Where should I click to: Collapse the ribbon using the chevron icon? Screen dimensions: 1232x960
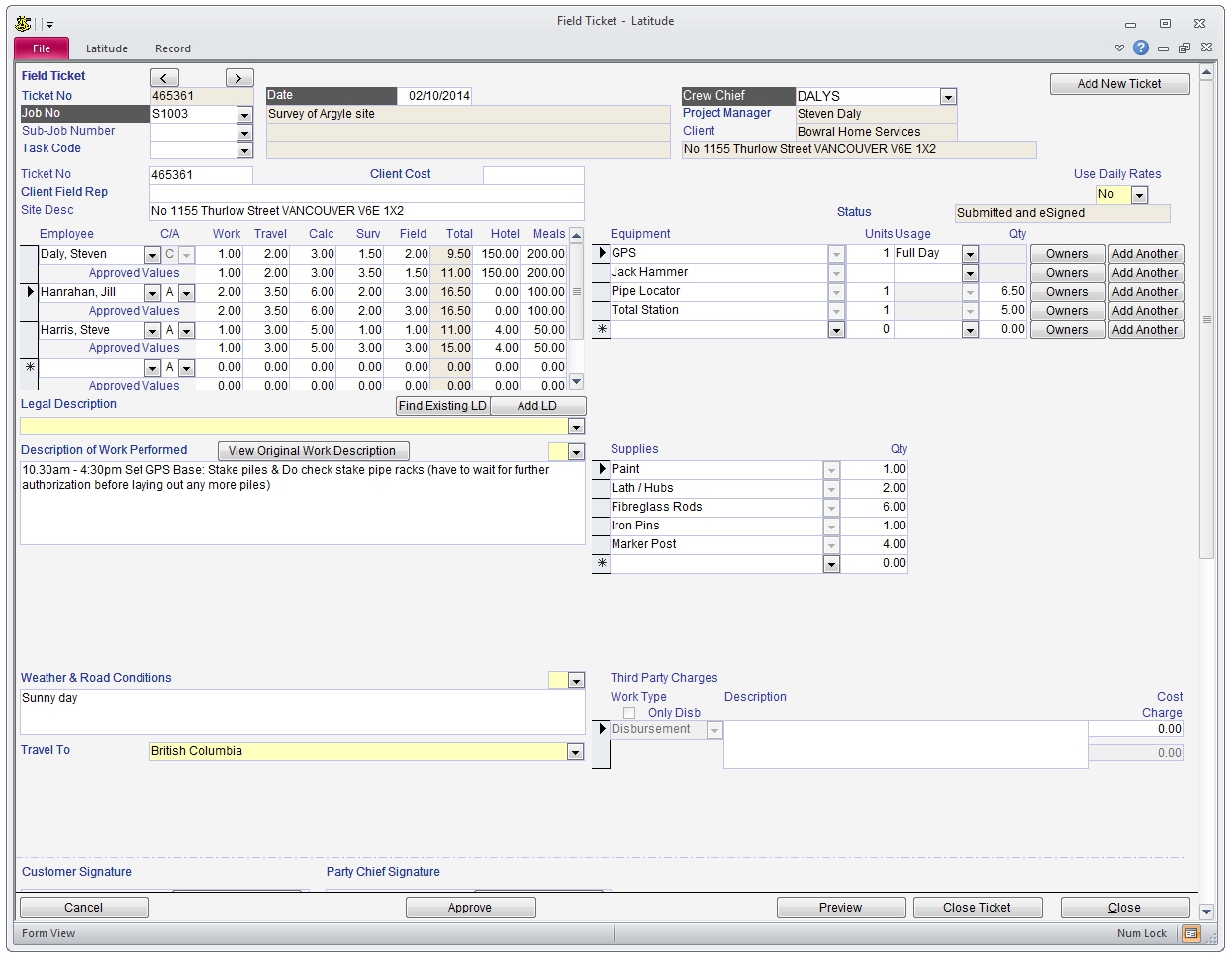pyautogui.click(x=1119, y=48)
